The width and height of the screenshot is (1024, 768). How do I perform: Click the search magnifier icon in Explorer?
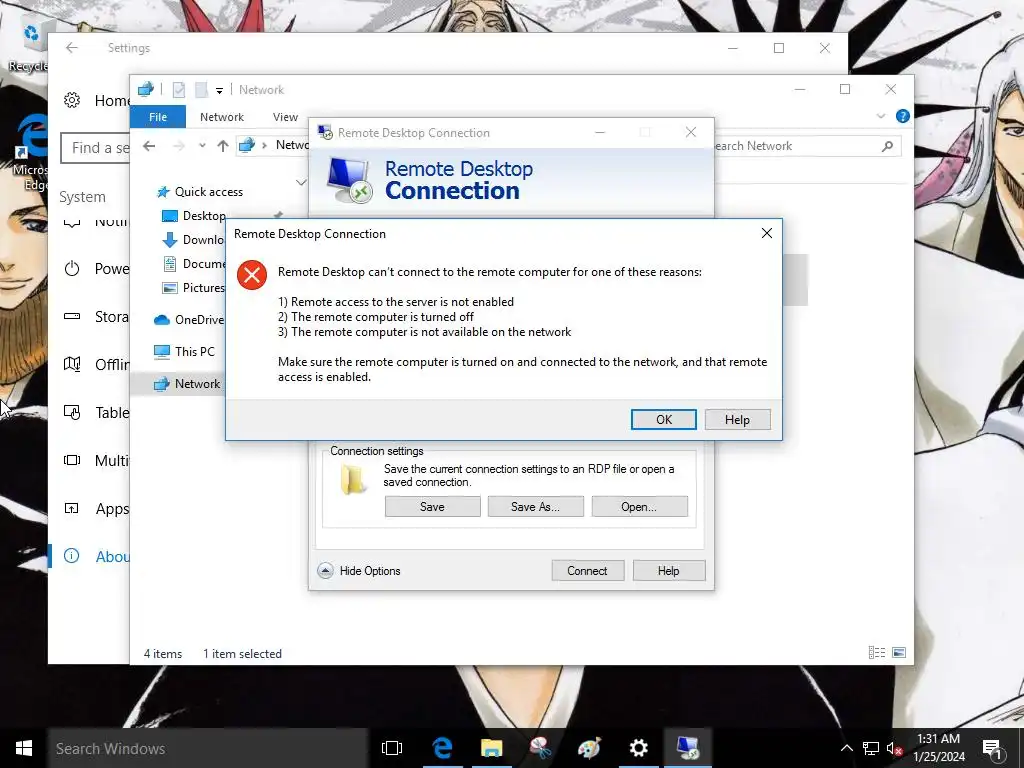(x=887, y=146)
